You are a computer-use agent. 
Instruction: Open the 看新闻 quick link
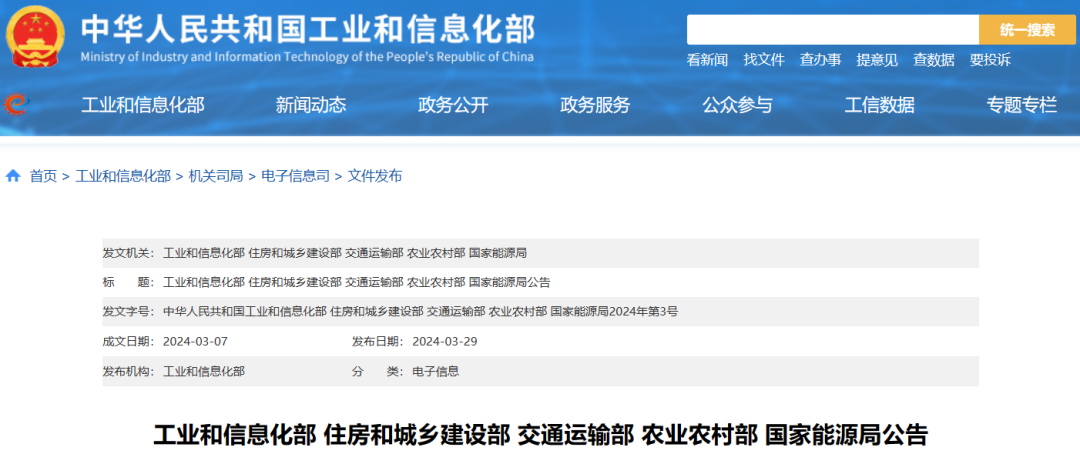[x=707, y=60]
